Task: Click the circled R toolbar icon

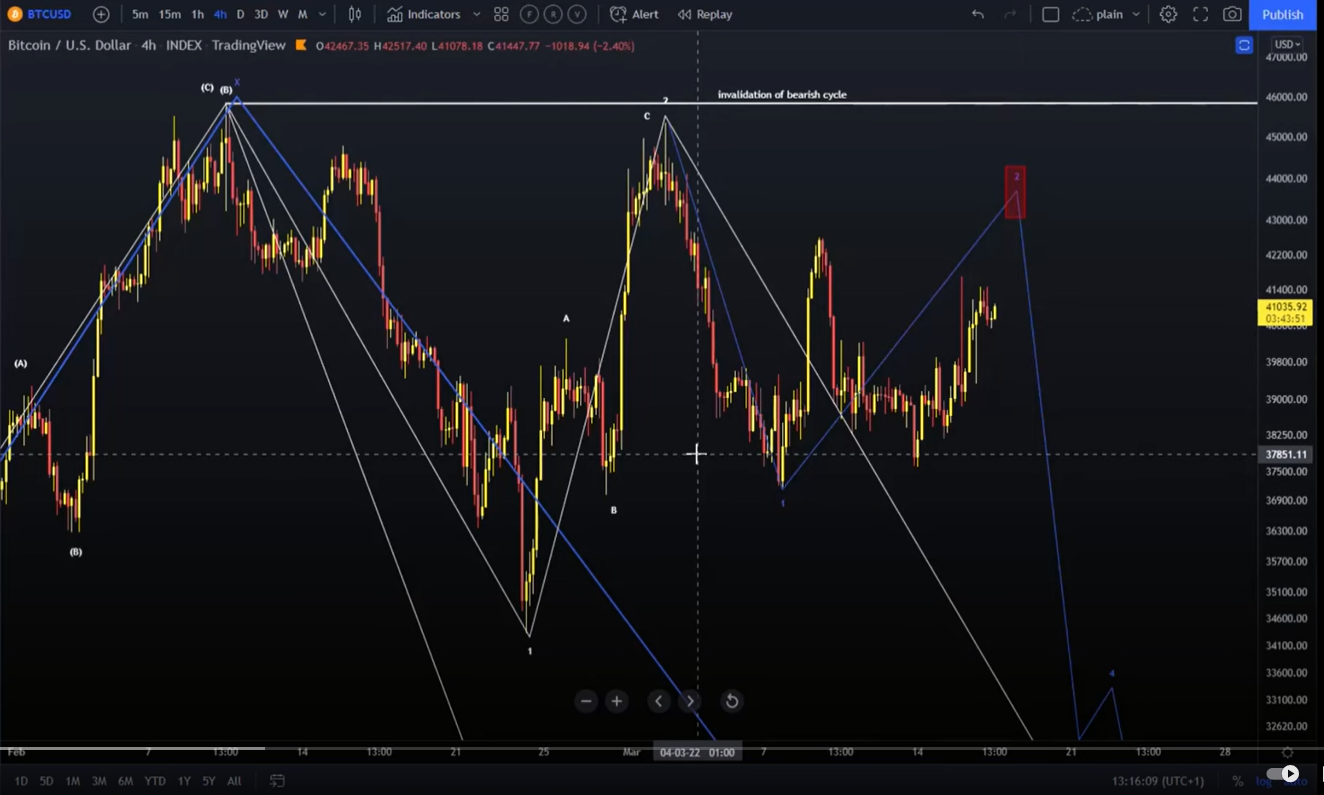Action: (553, 14)
